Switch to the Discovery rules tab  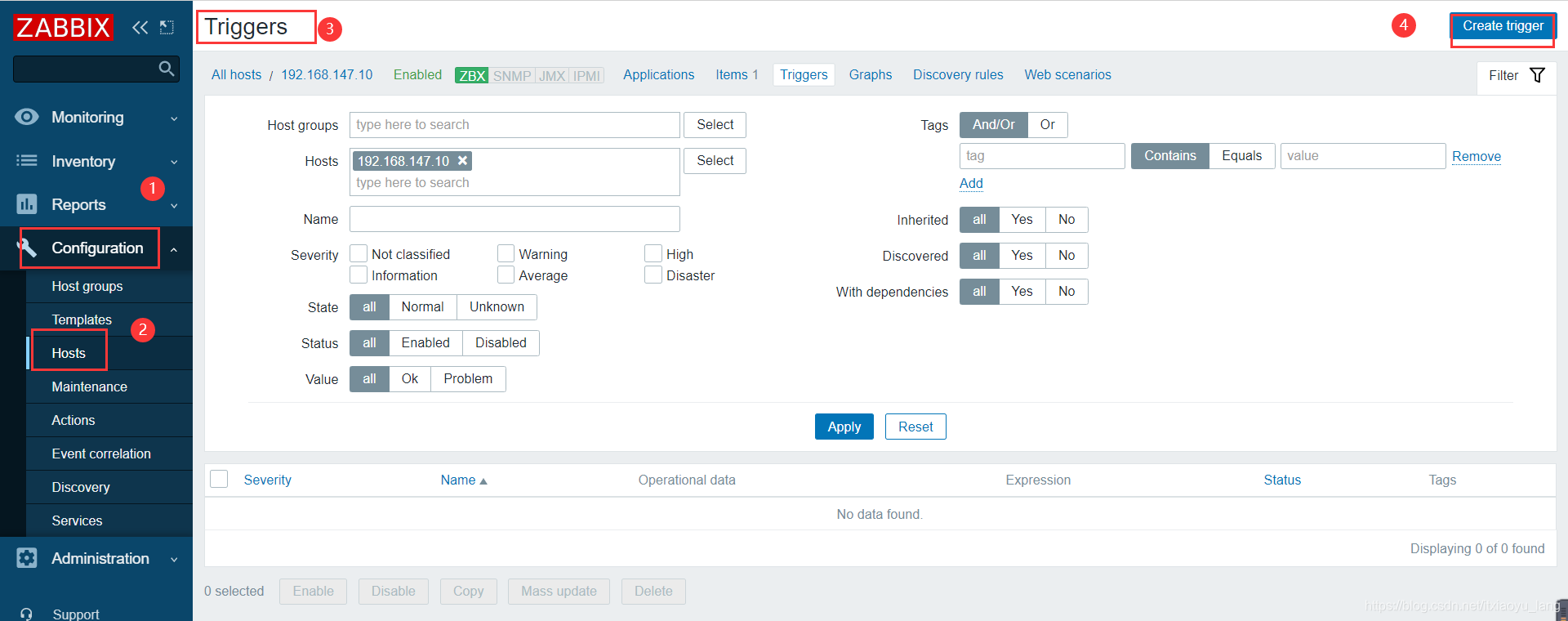coord(958,74)
